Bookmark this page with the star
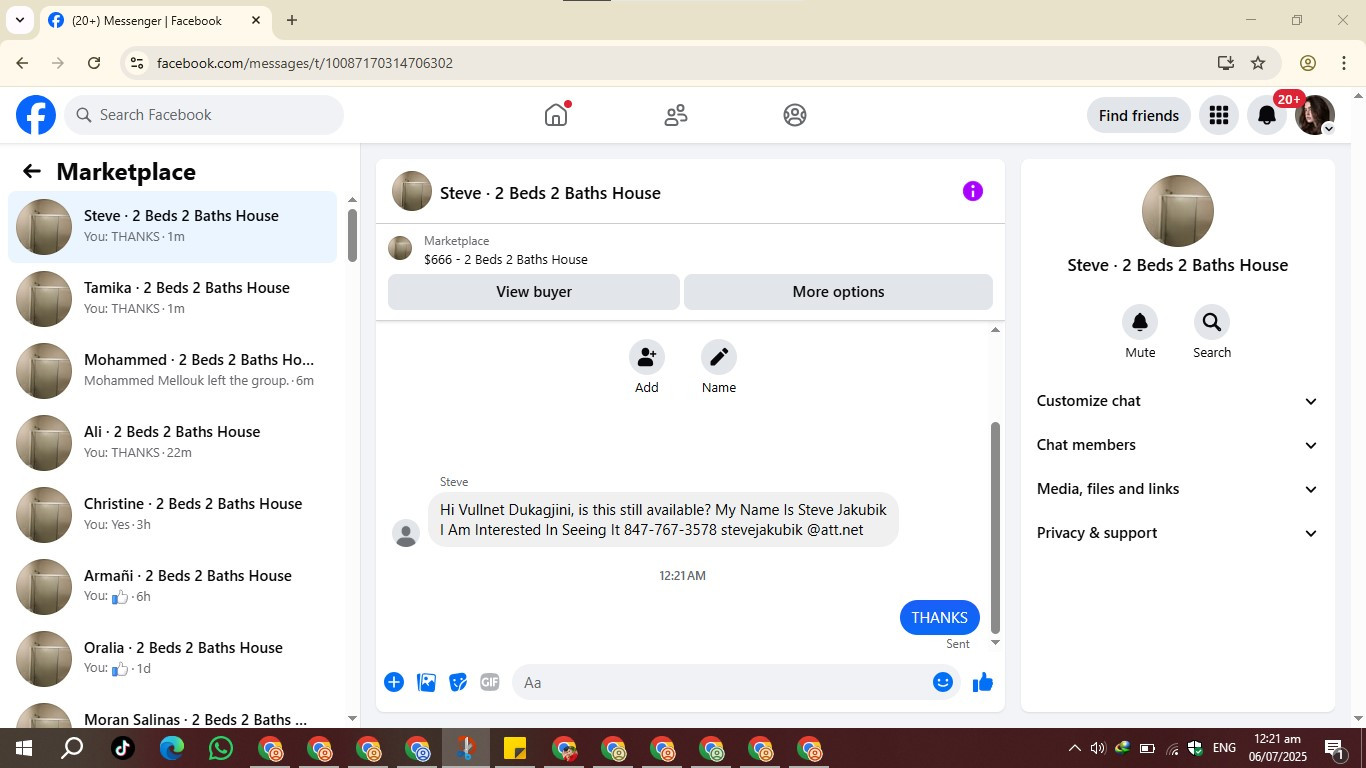 [x=1258, y=63]
